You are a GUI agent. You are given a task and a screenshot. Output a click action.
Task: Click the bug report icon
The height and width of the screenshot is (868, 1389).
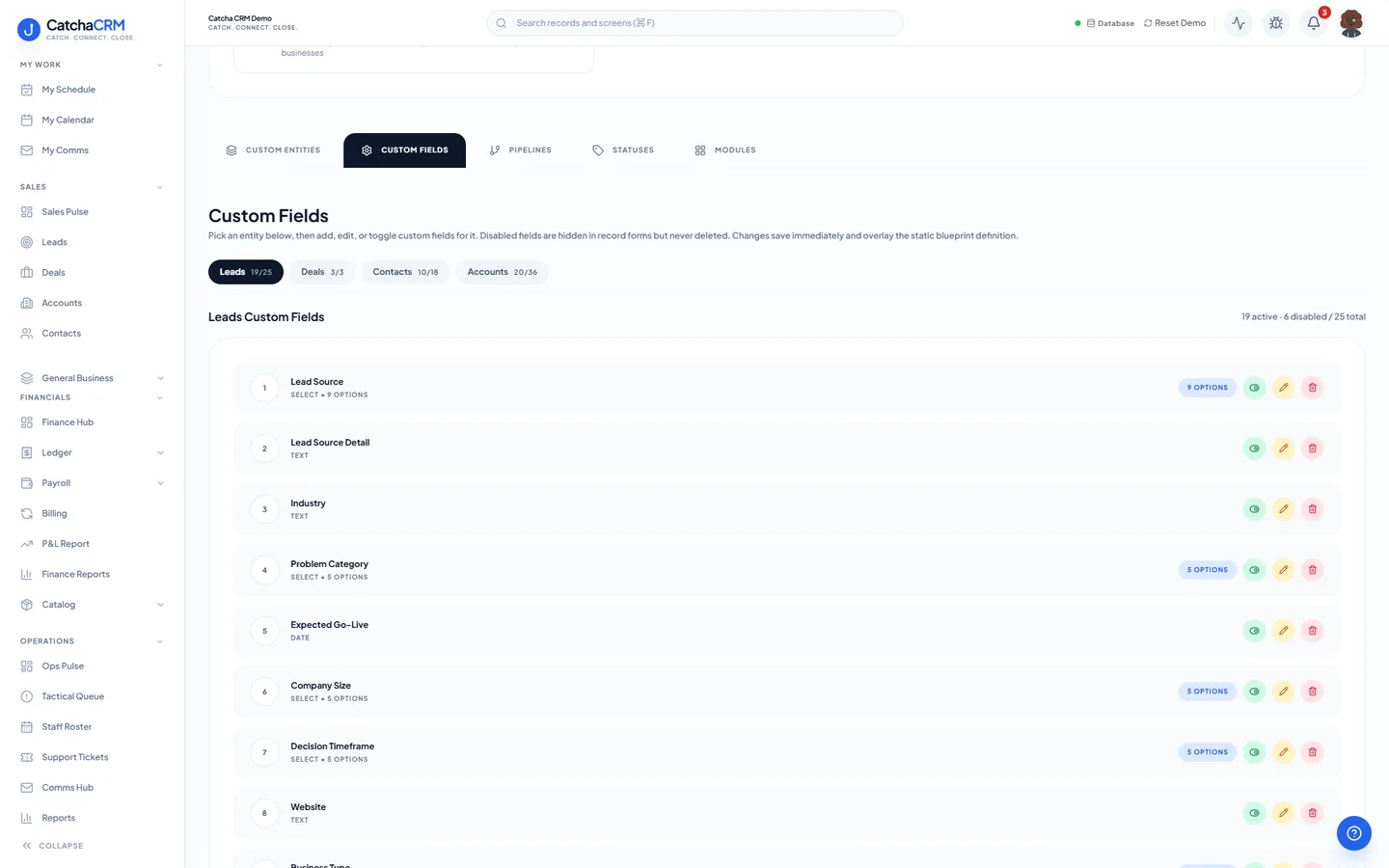pyautogui.click(x=1276, y=23)
